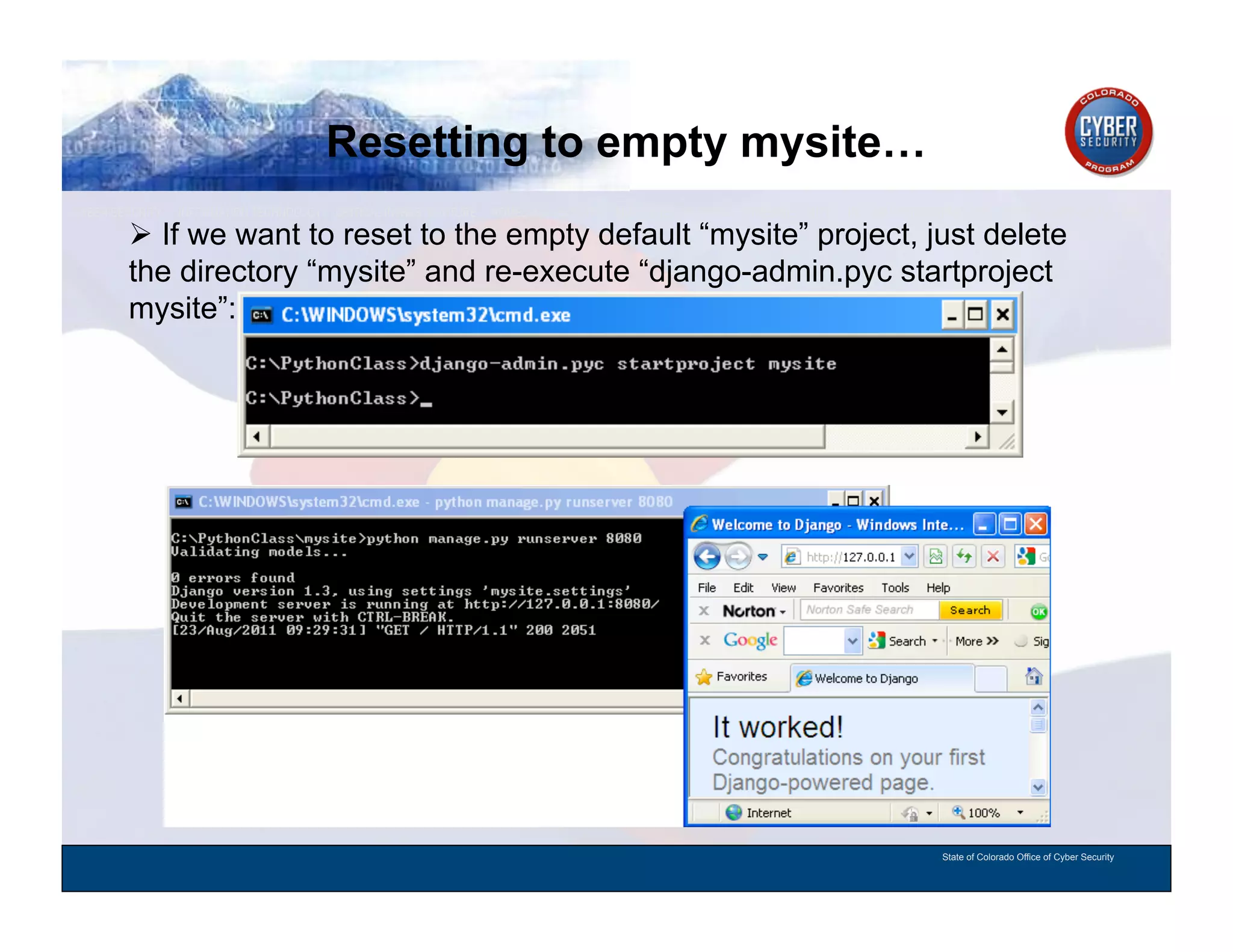The image size is (1233, 952).
Task: Maximize the Welcome to Django IE window
Action: pyautogui.click(x=1010, y=524)
